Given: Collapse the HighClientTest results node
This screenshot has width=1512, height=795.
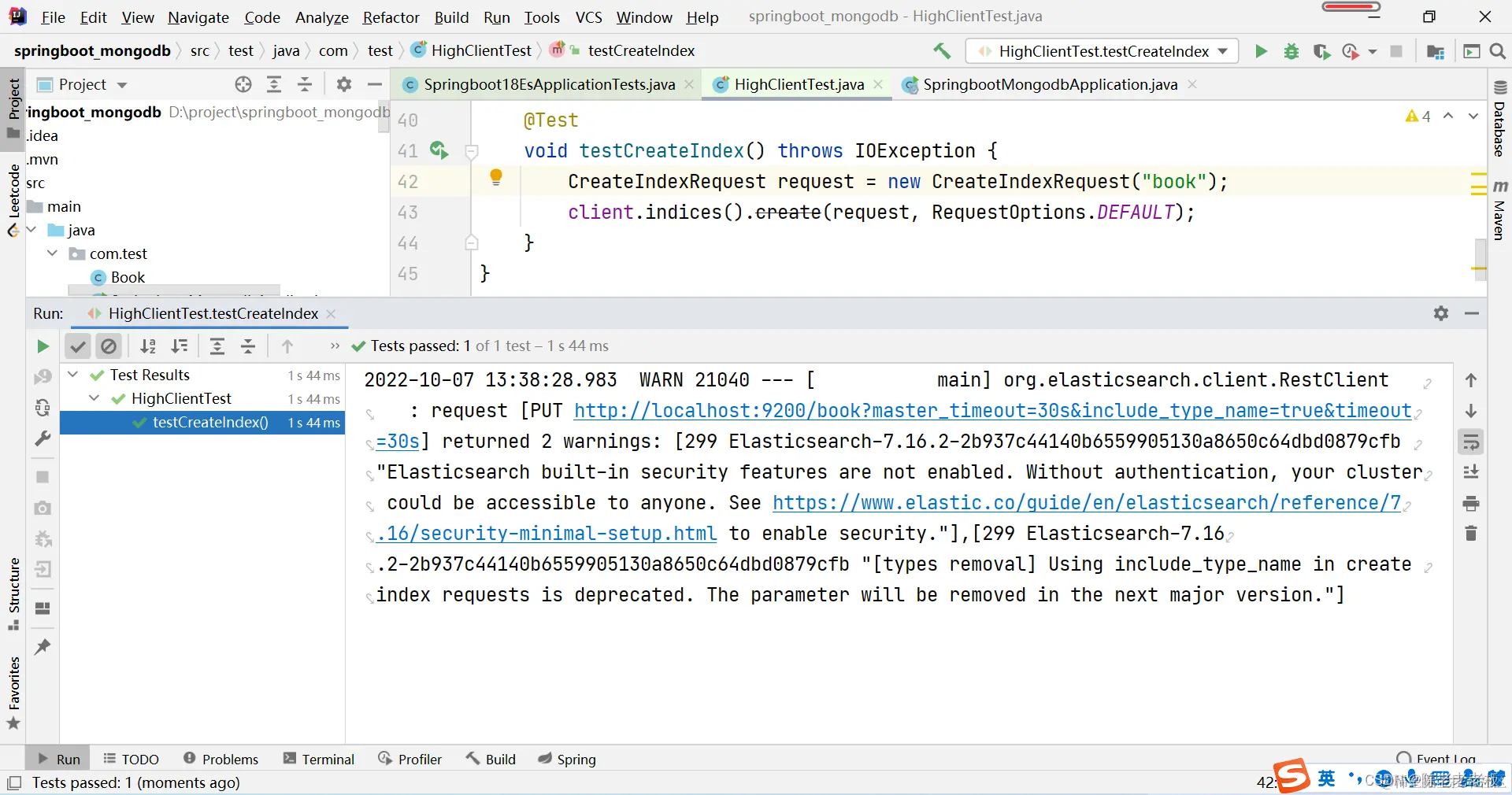Looking at the screenshot, I should [x=94, y=398].
